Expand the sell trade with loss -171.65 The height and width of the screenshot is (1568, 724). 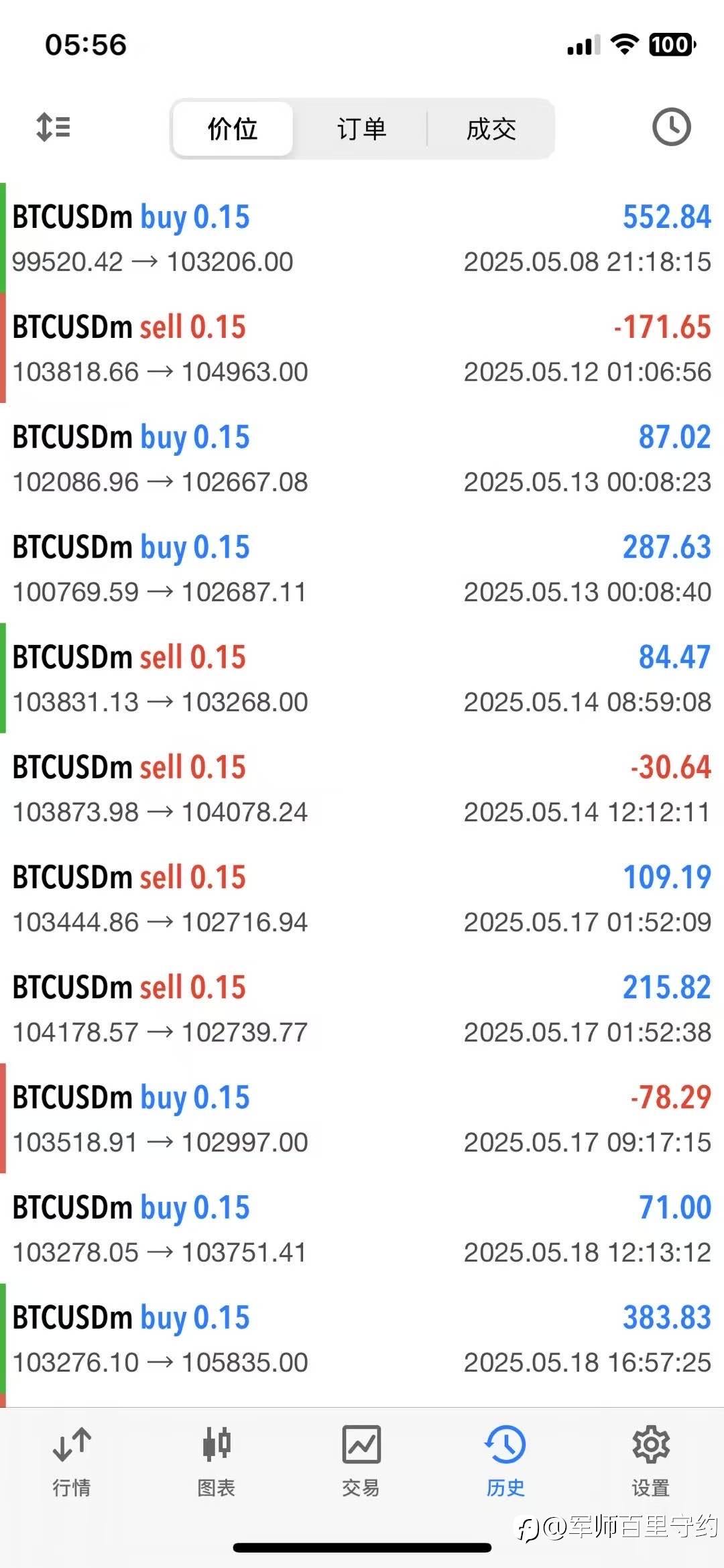[362, 348]
